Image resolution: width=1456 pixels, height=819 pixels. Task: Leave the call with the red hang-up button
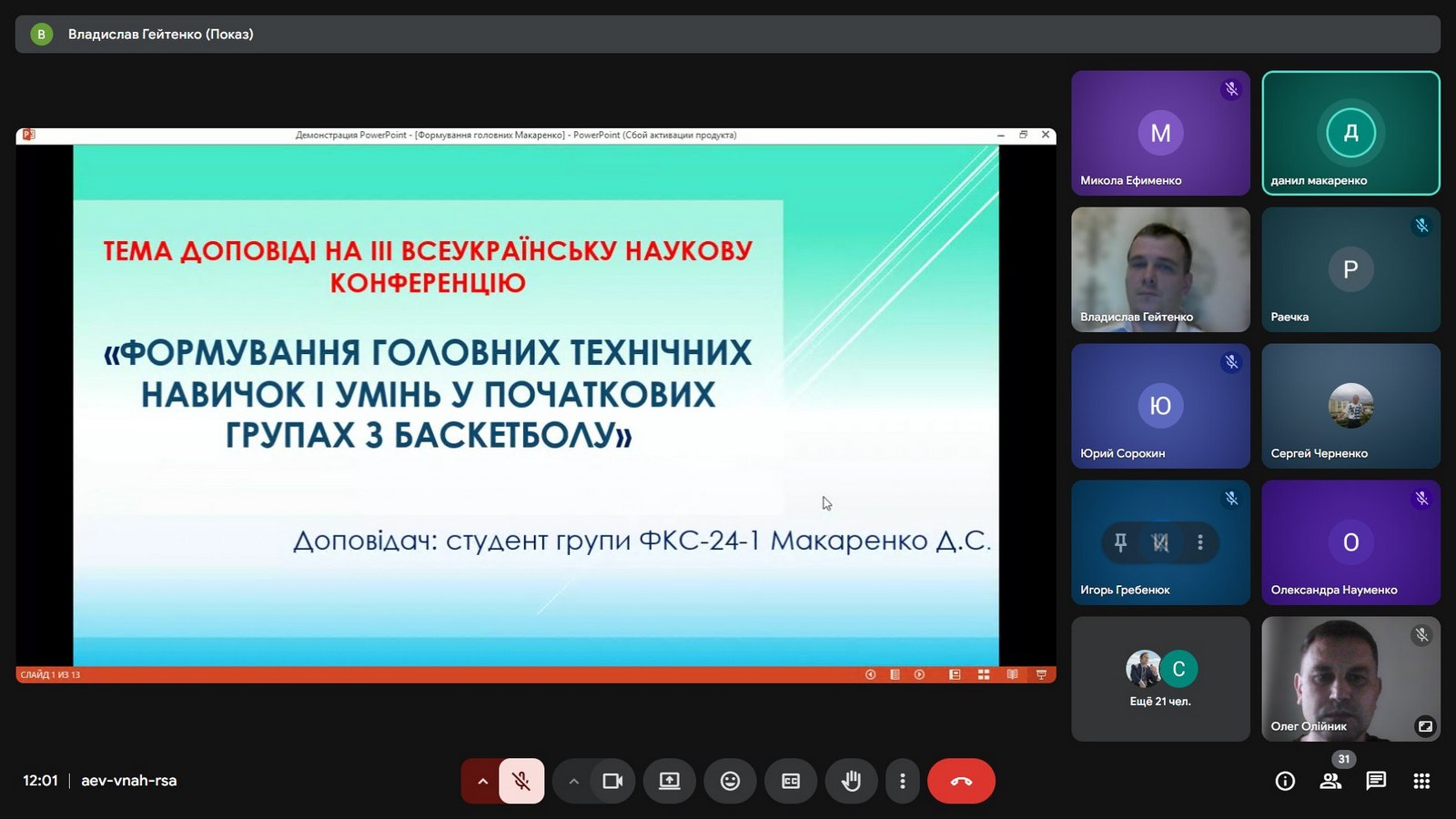961,781
